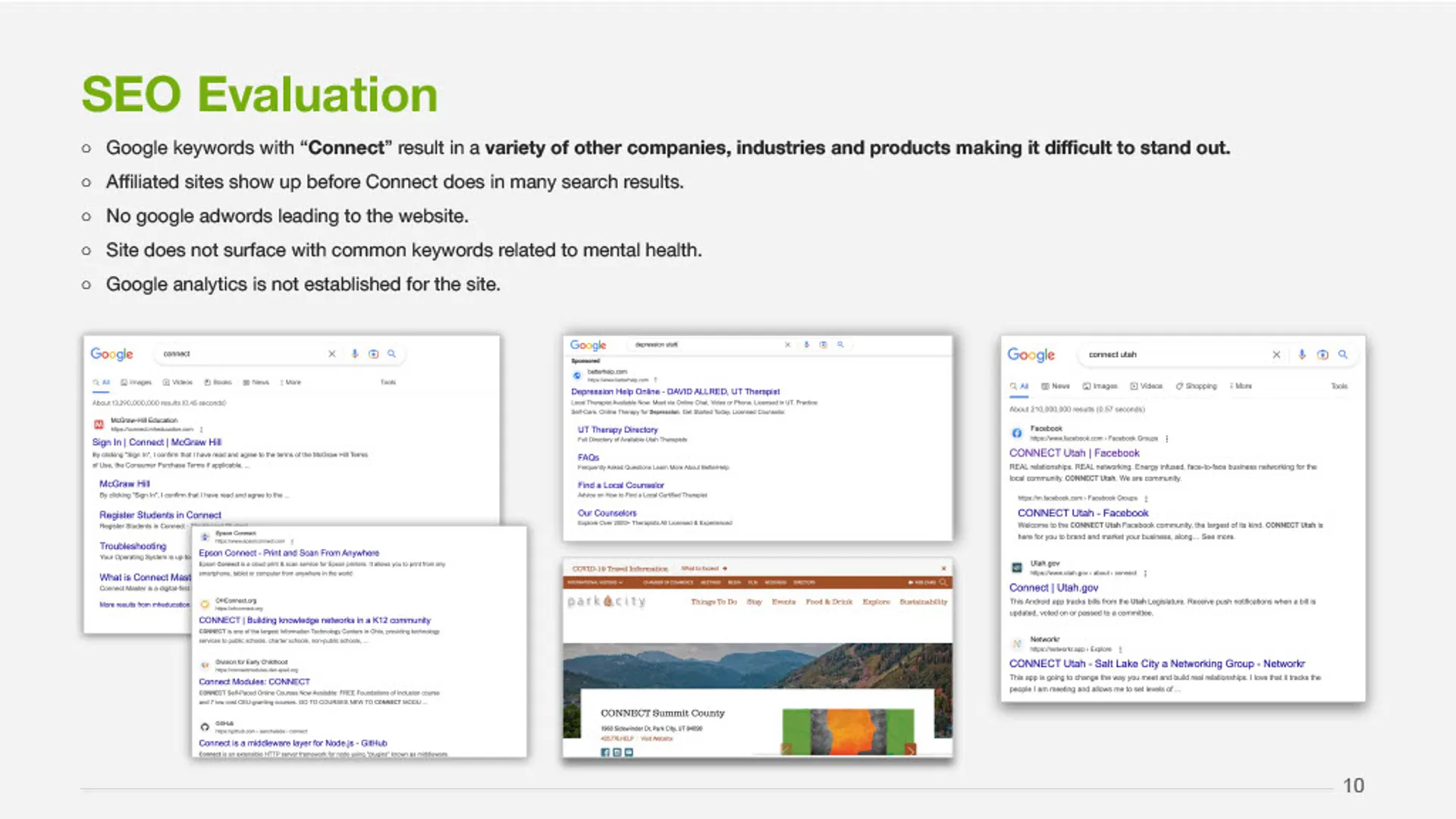Switch to the Shopping tab in connect utah results
The width and height of the screenshot is (1456, 819).
point(1197,386)
